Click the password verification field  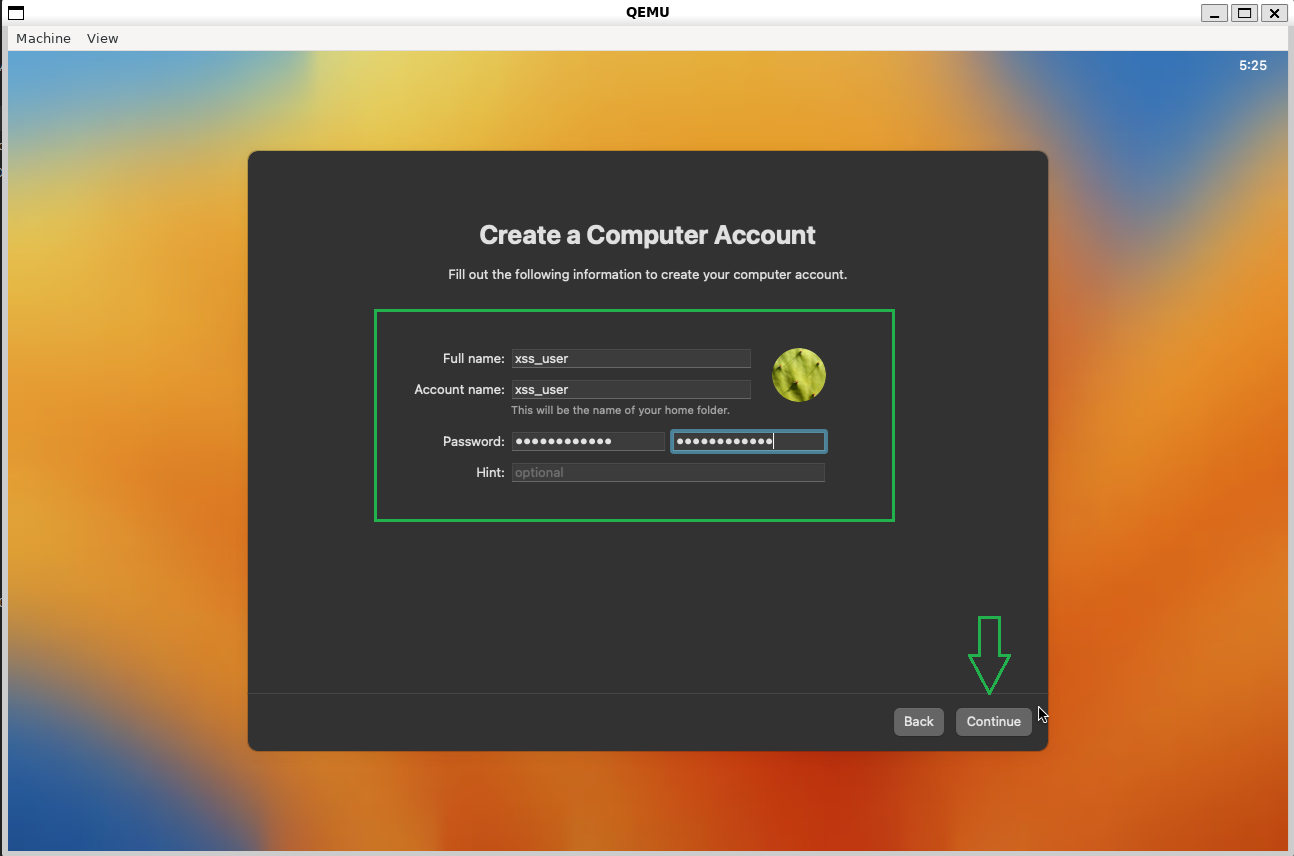749,441
